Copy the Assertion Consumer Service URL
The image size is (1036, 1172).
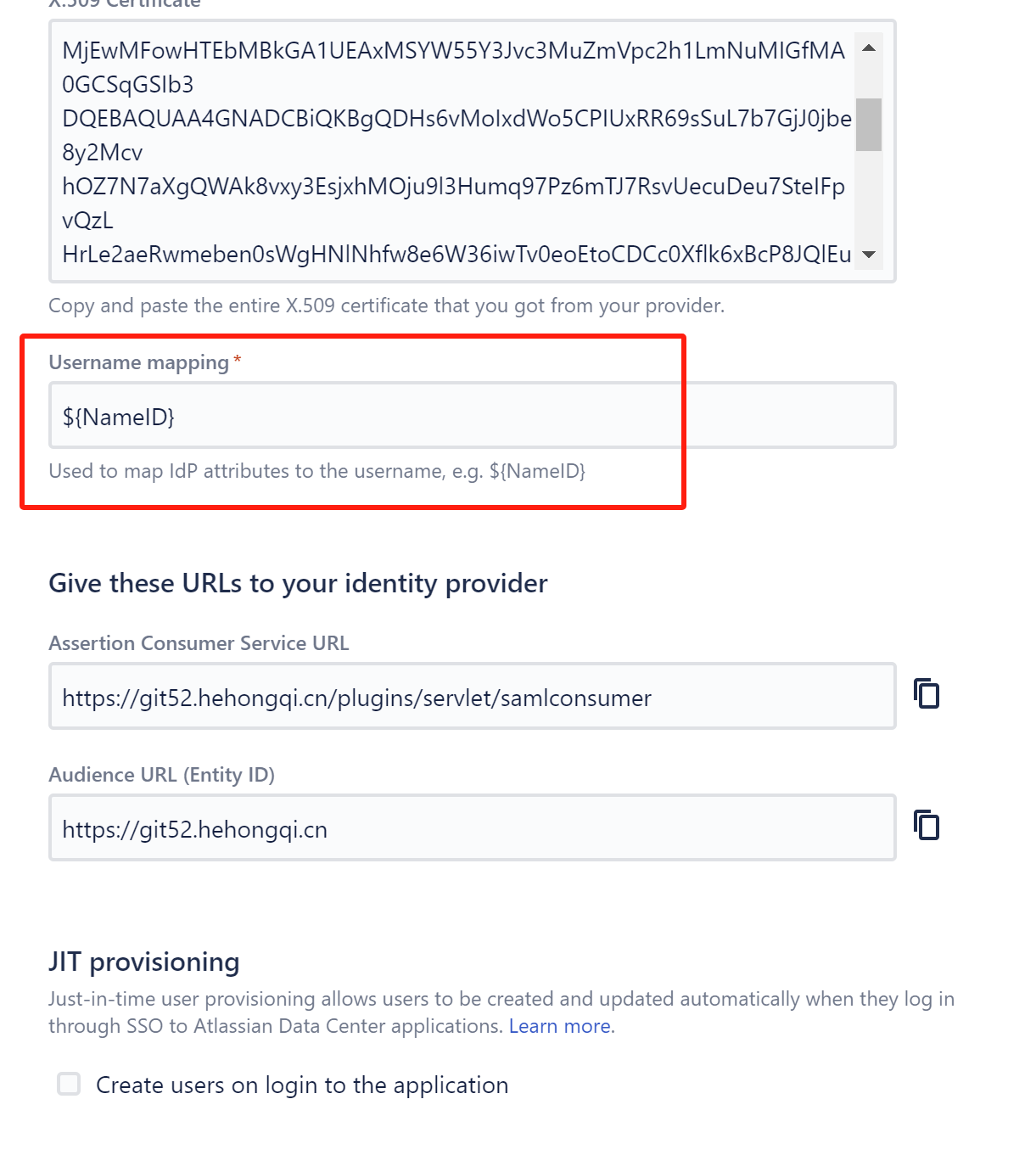pos(927,694)
